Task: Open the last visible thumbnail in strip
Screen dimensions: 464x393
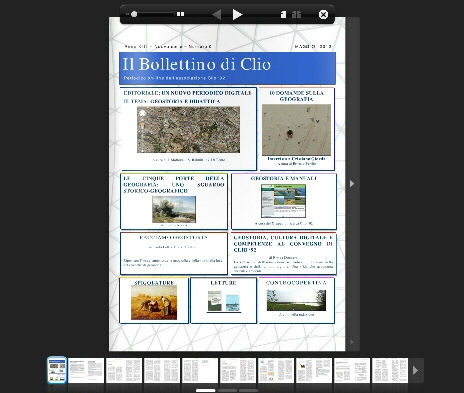Action: pyautogui.click(x=390, y=370)
